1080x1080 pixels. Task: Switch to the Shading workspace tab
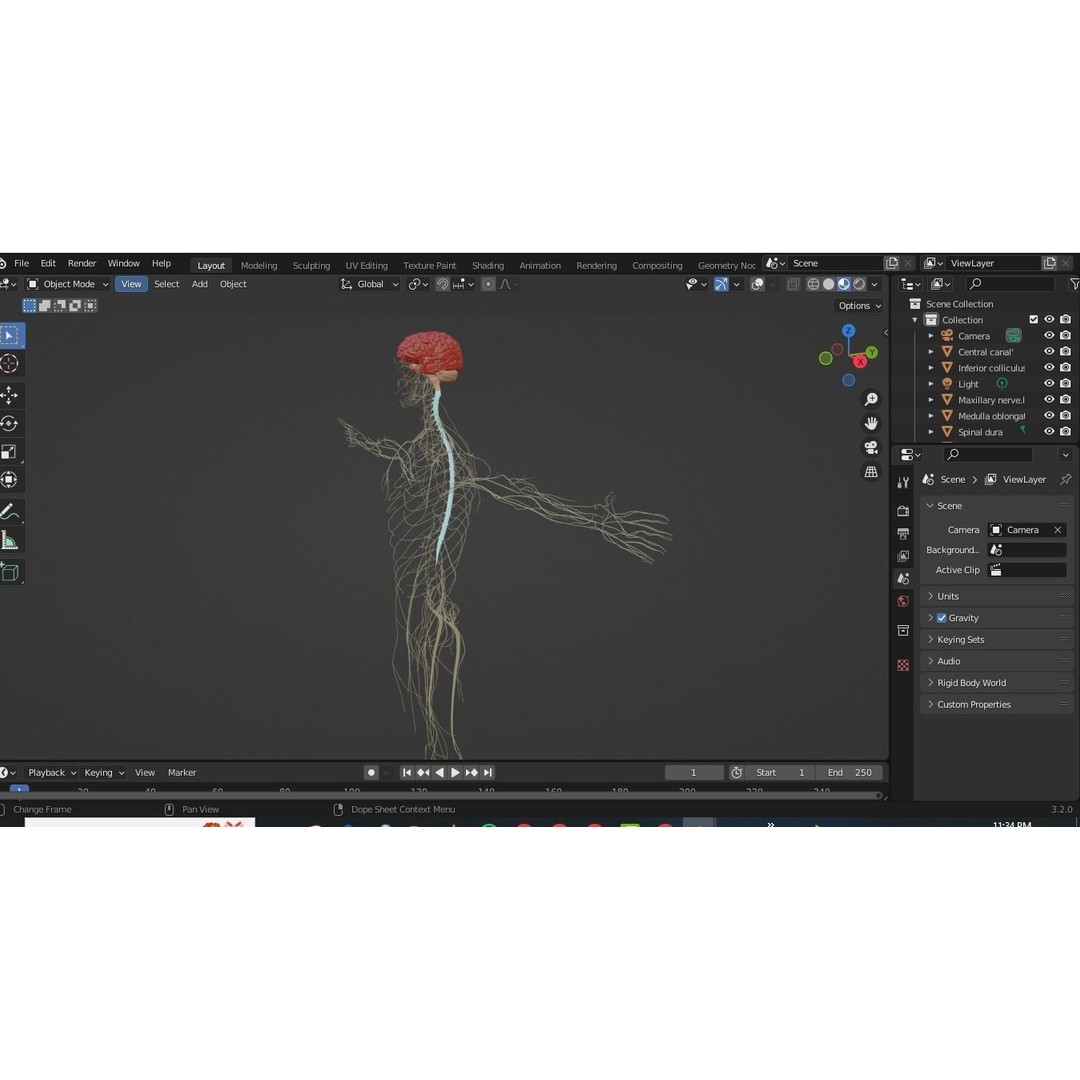click(488, 264)
